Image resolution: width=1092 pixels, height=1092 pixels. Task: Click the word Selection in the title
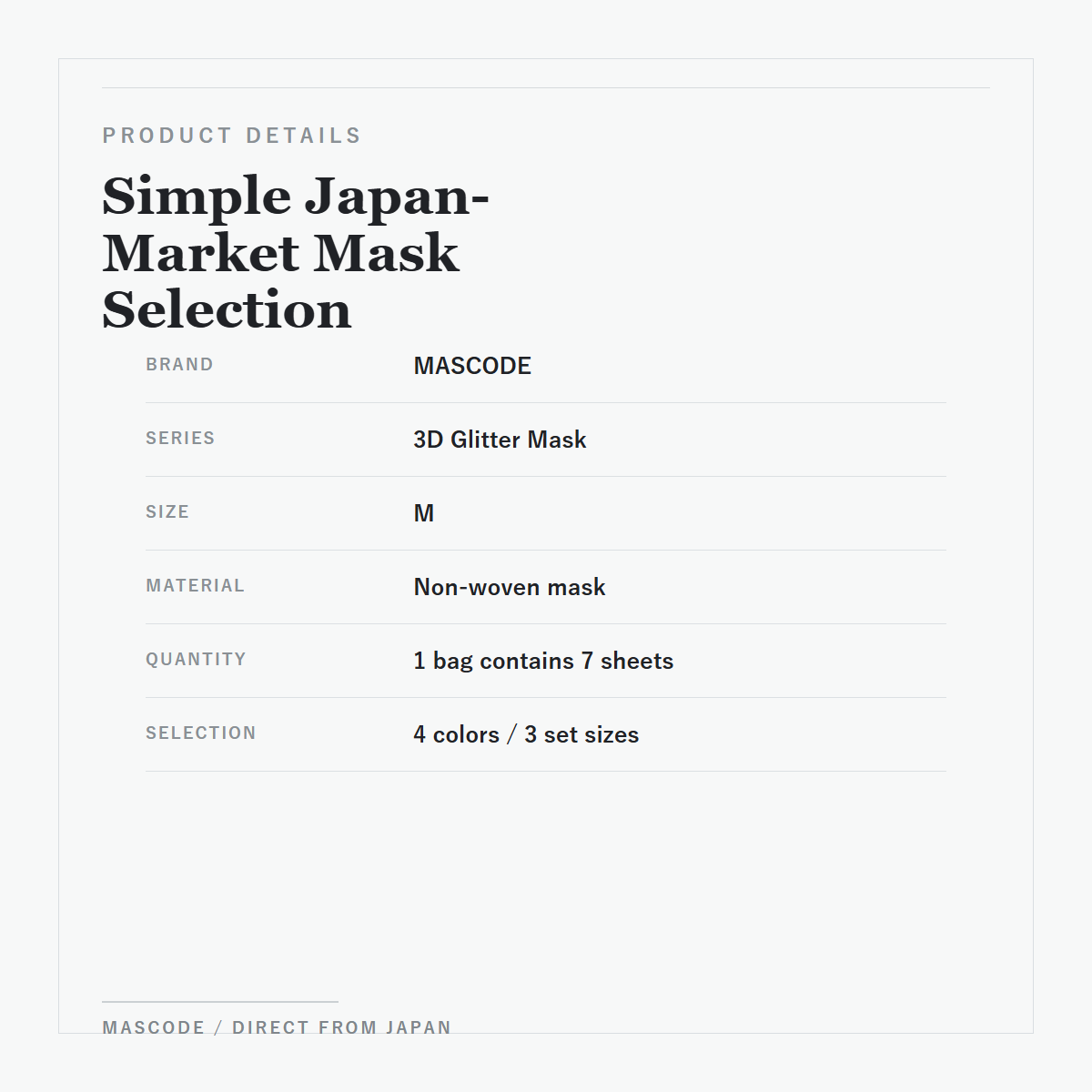[x=227, y=309]
